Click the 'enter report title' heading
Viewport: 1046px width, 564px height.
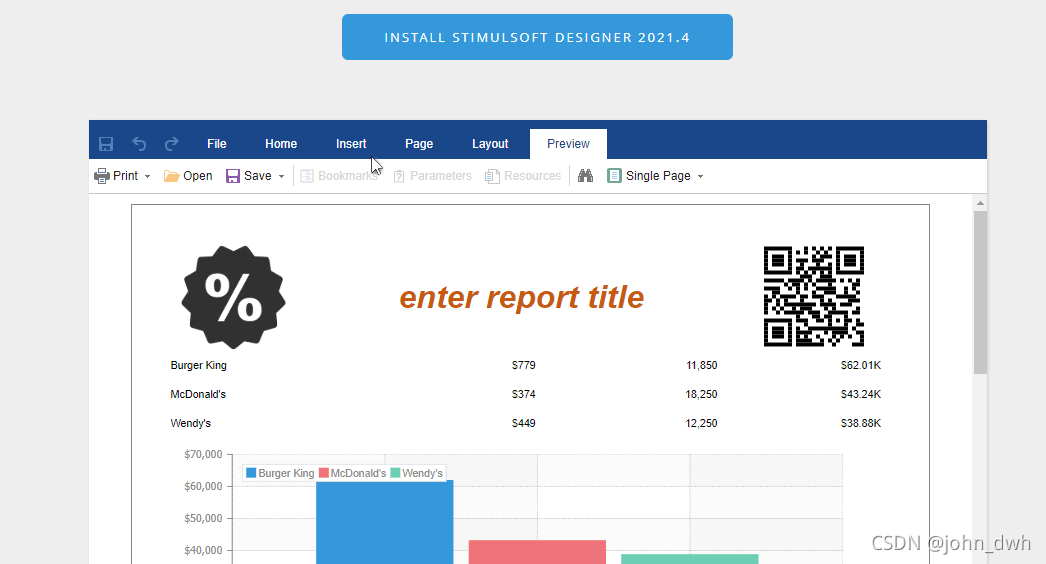522,297
